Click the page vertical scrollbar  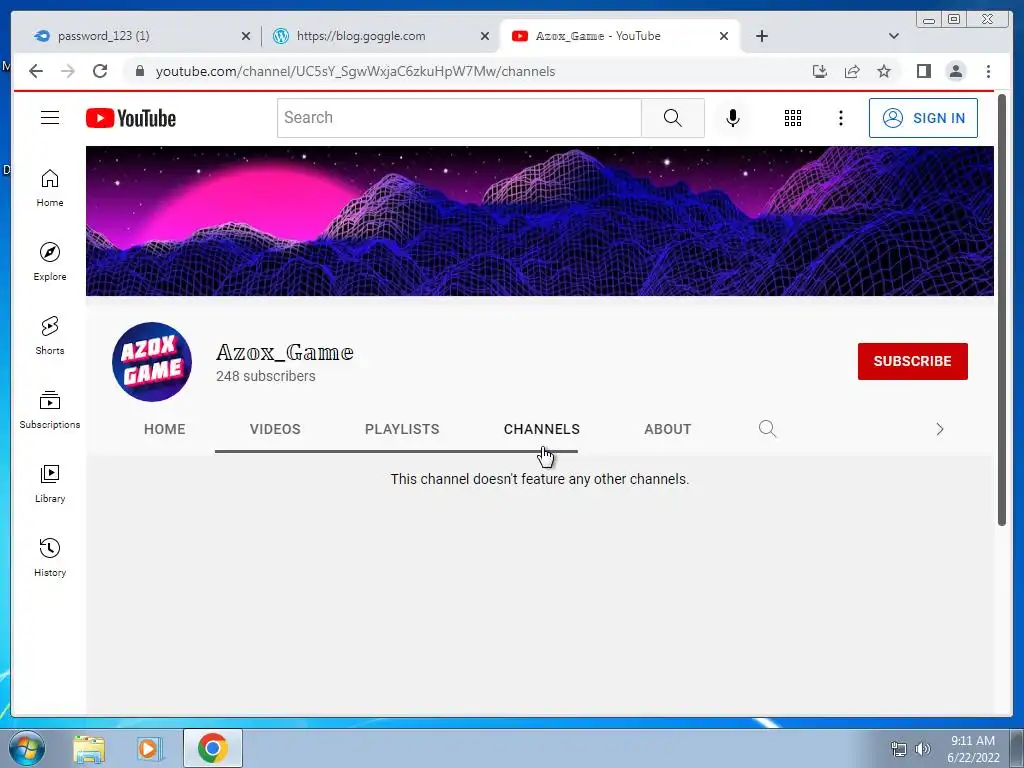1002,310
